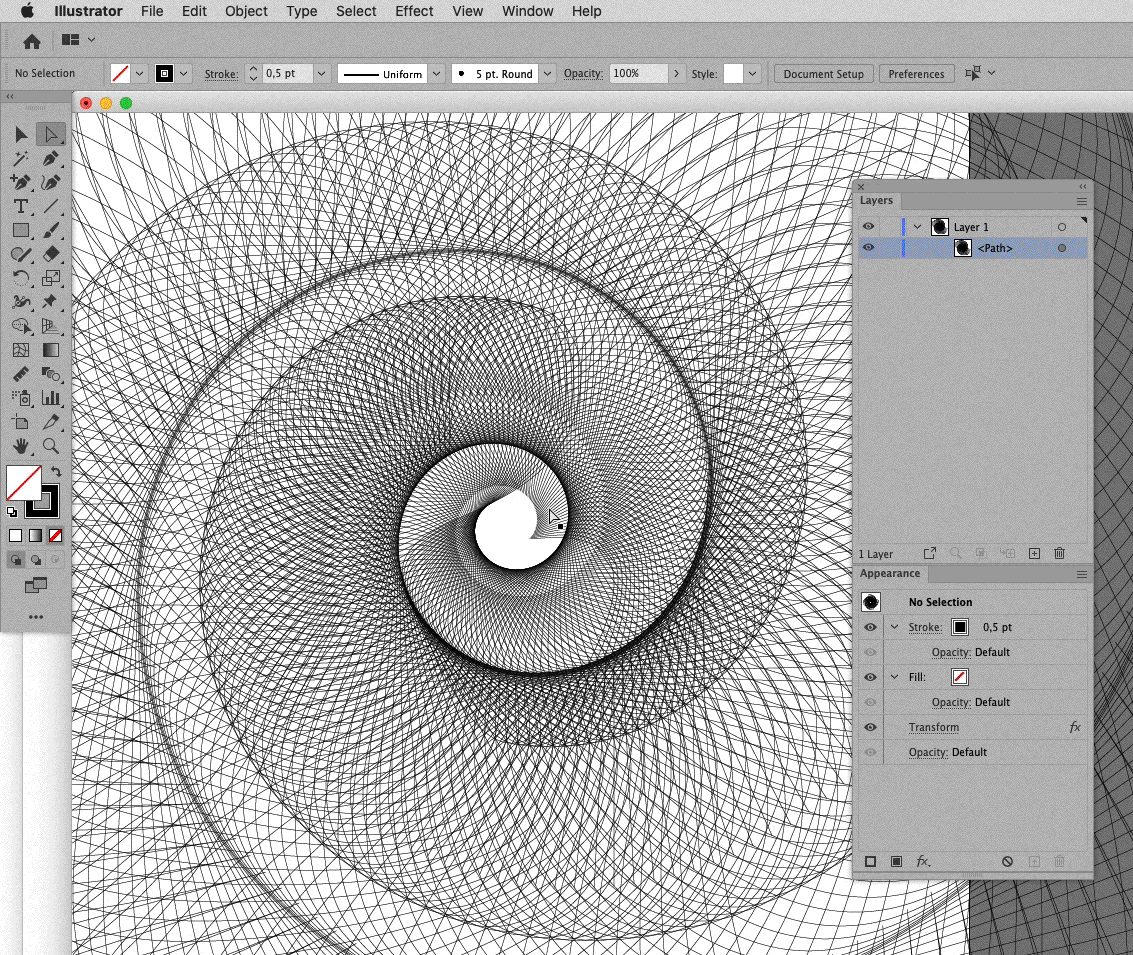This screenshot has height=955, width=1133.
Task: Collapse Fill row in Appearance panel
Action: [x=895, y=677]
